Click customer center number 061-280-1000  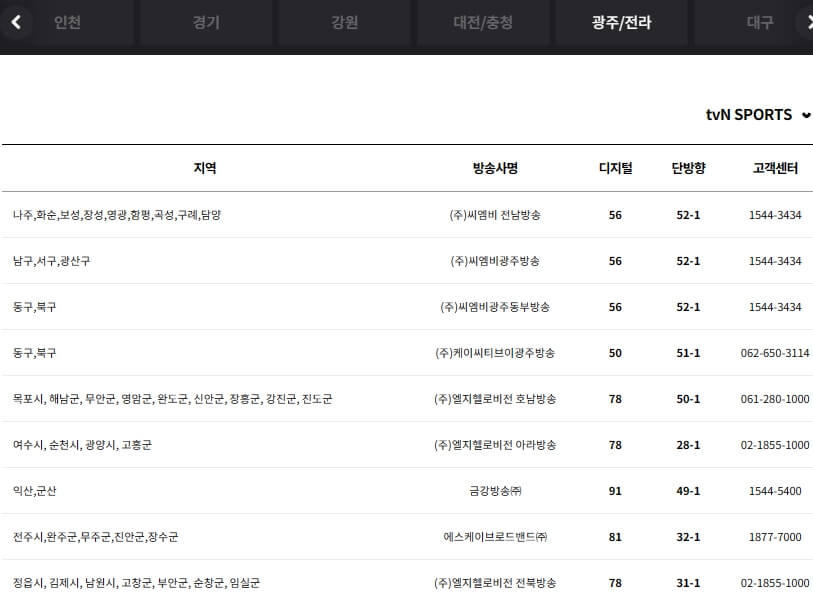[x=775, y=399]
